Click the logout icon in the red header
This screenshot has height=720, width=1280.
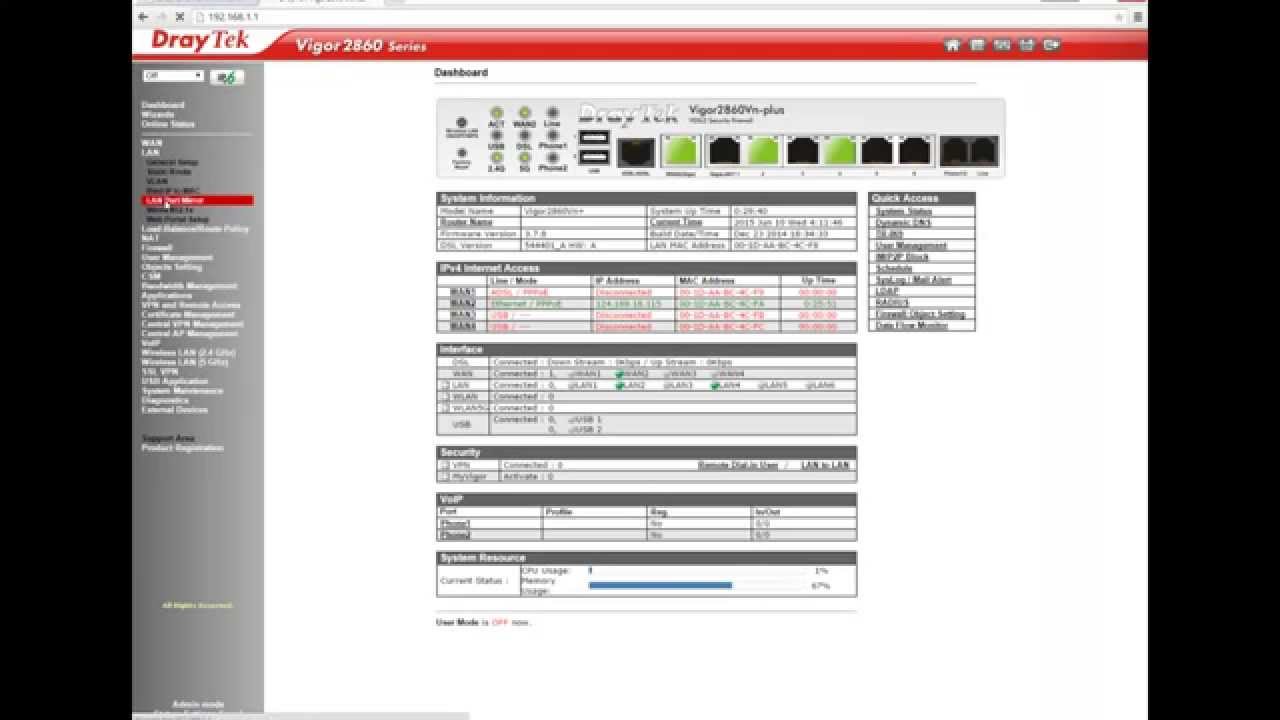tap(1051, 45)
